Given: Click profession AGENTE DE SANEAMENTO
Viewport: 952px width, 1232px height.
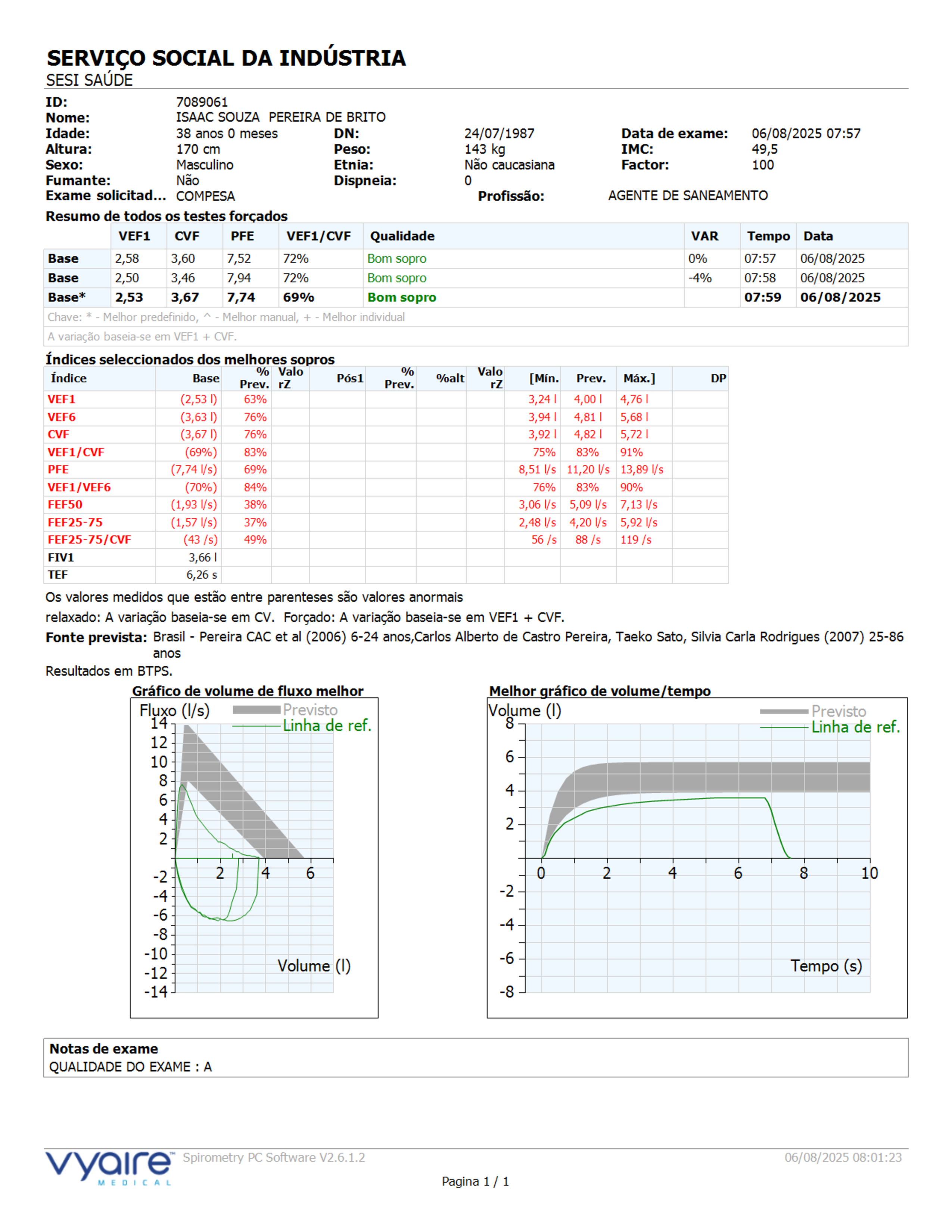Looking at the screenshot, I should (687, 196).
